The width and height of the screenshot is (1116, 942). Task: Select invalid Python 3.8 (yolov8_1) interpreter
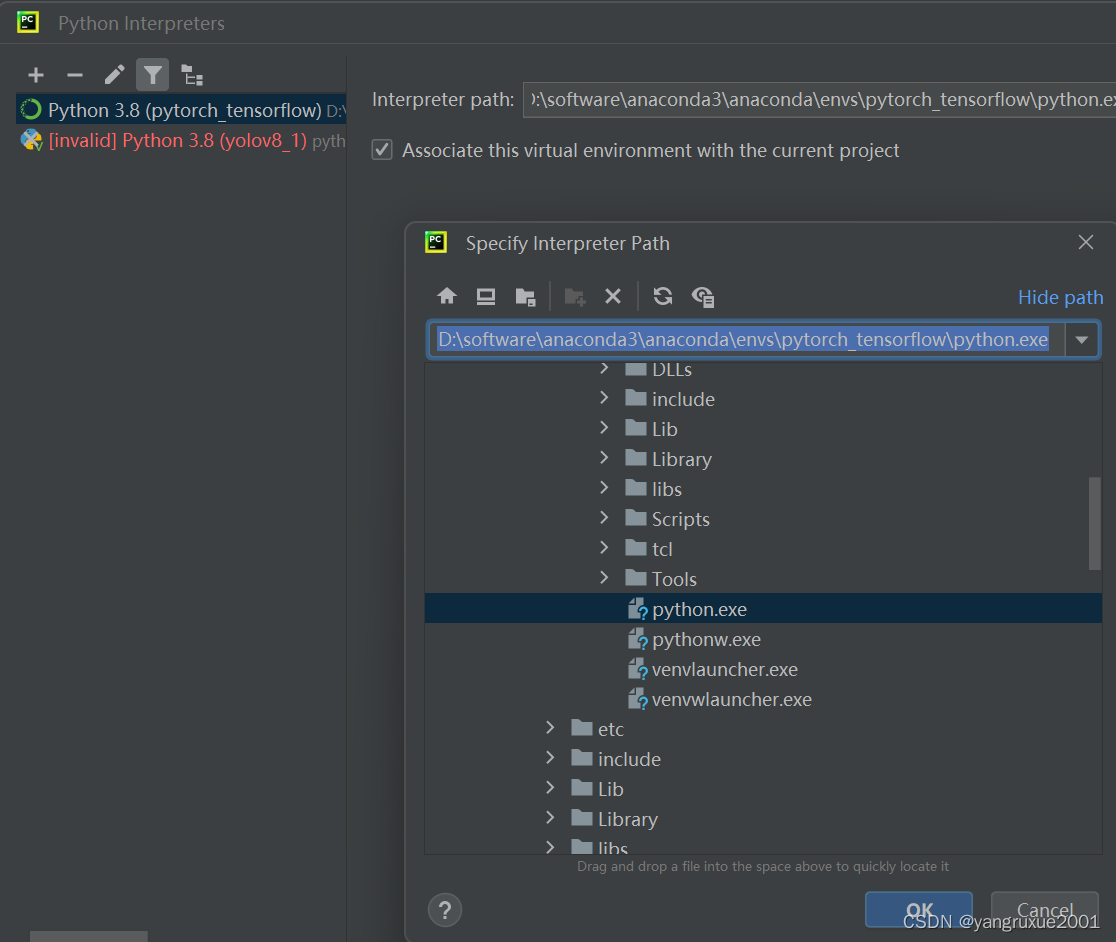[x=181, y=140]
